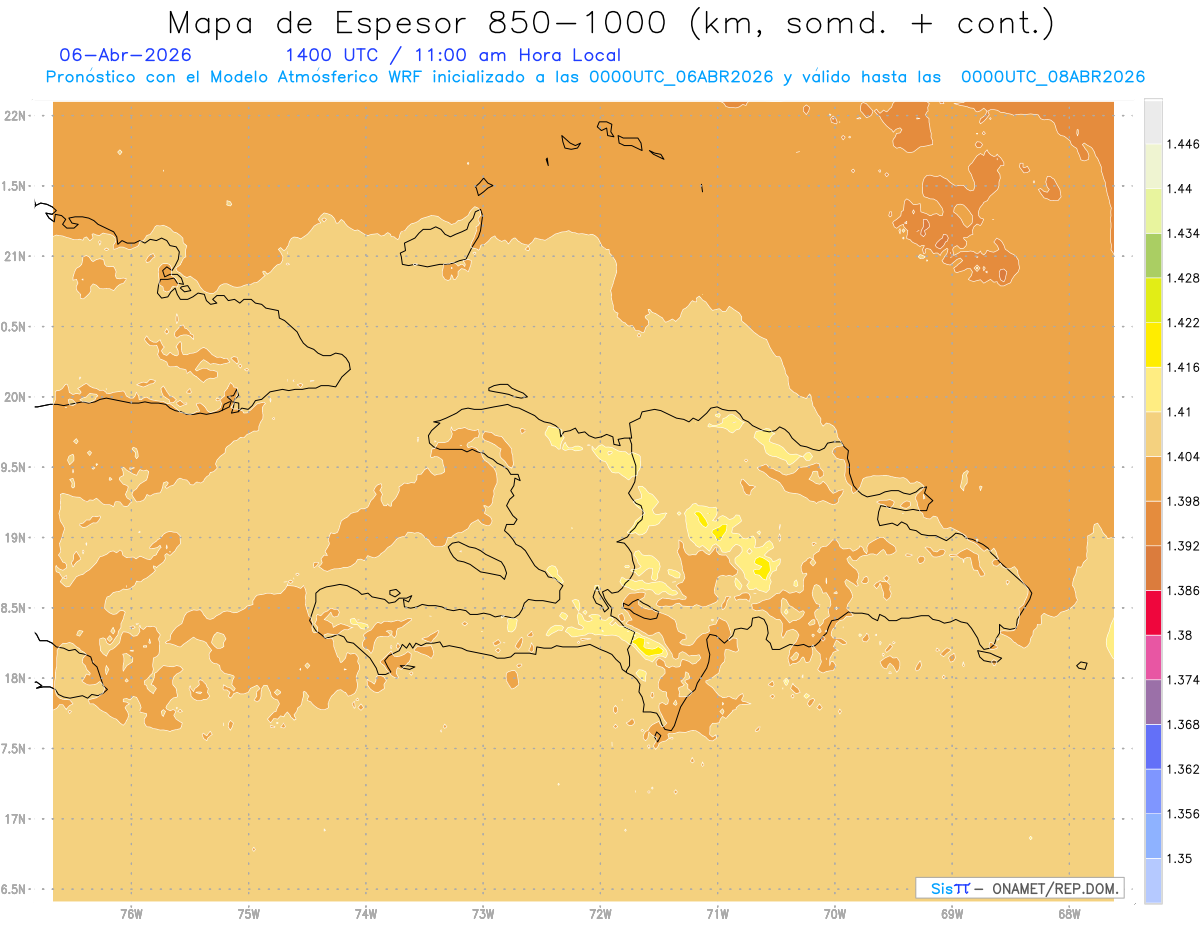Click the 1.404 legend value label

[x=1182, y=456]
